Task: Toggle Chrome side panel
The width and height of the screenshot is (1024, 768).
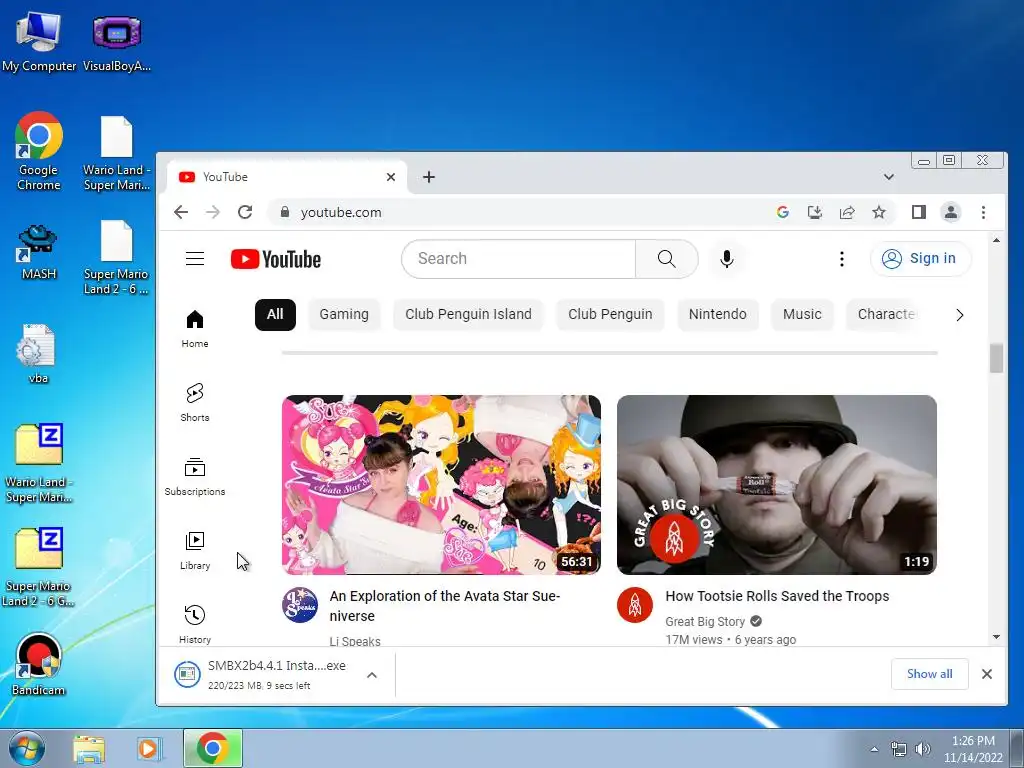Action: [919, 212]
